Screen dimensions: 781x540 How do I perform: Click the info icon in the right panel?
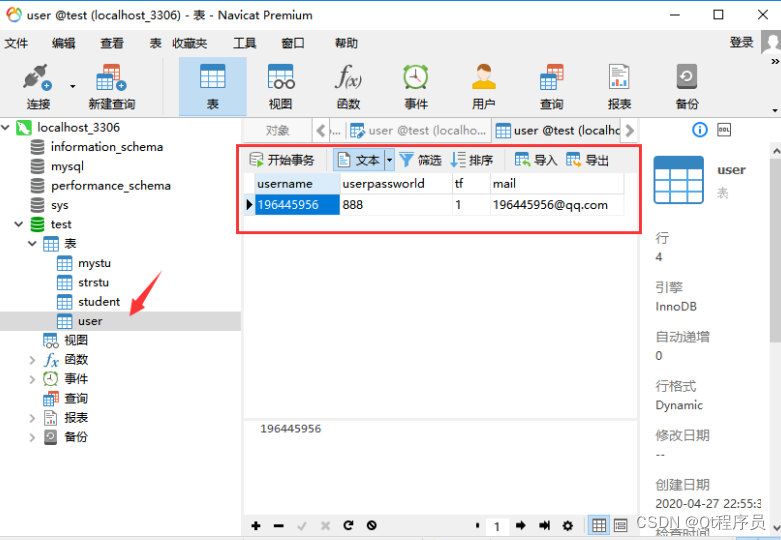click(x=699, y=130)
